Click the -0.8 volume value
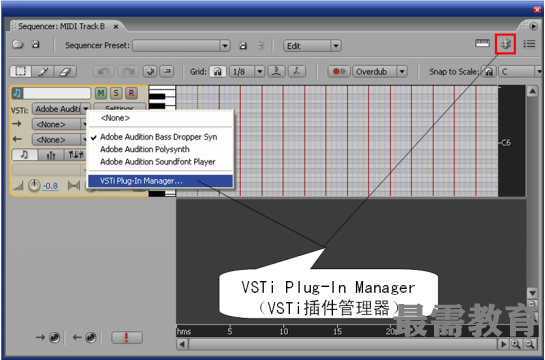Screen dimensions: 545x360 50,186
